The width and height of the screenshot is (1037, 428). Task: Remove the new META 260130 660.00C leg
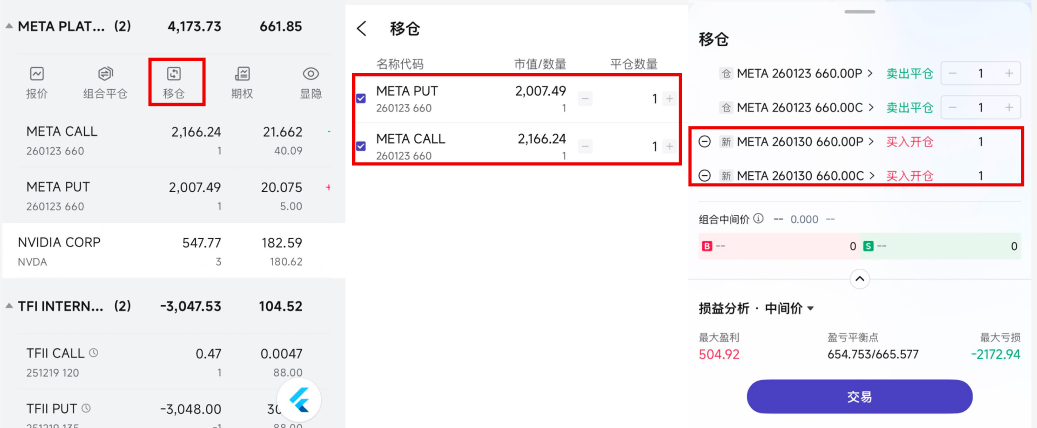coord(704,176)
